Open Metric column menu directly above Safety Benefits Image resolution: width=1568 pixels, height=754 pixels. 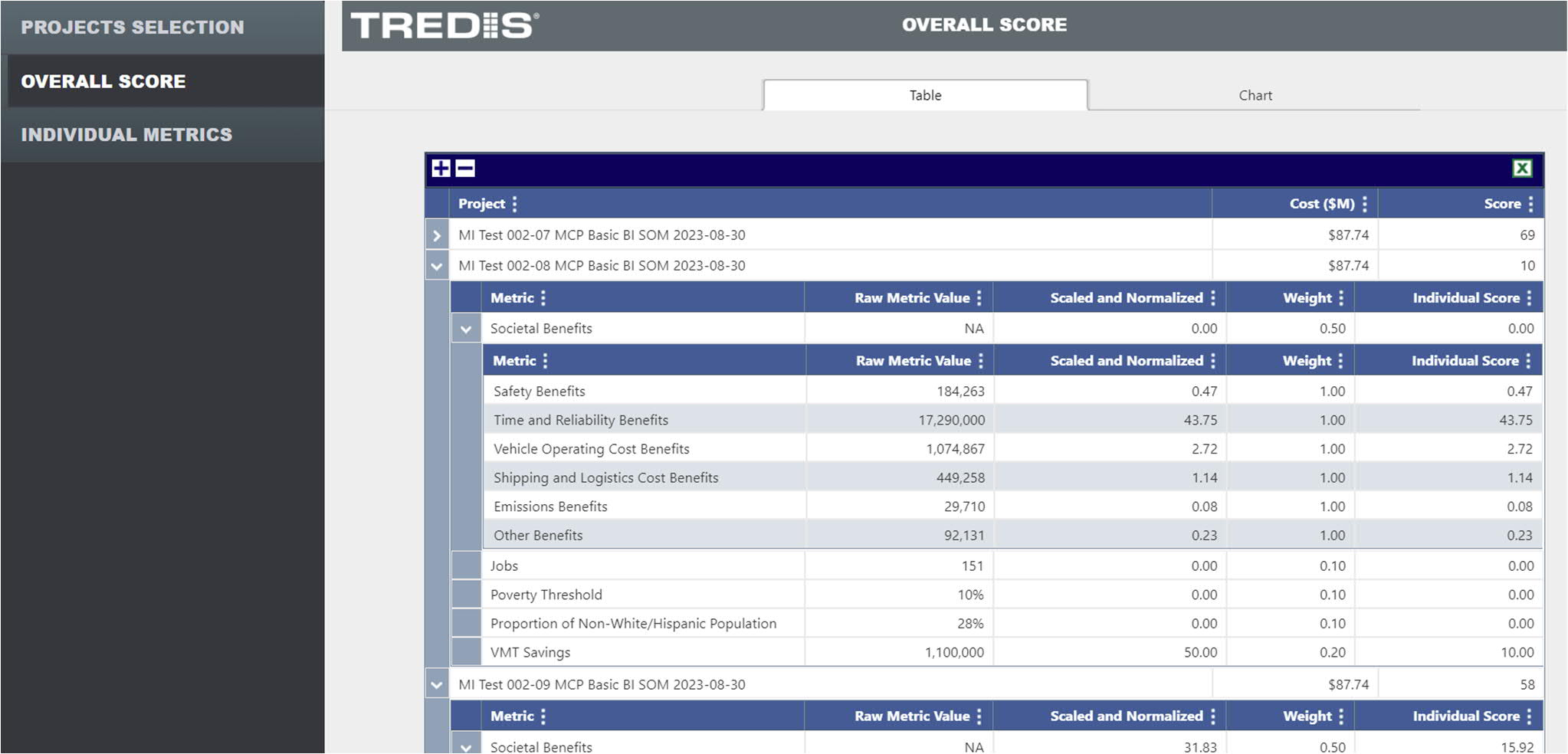coord(545,360)
